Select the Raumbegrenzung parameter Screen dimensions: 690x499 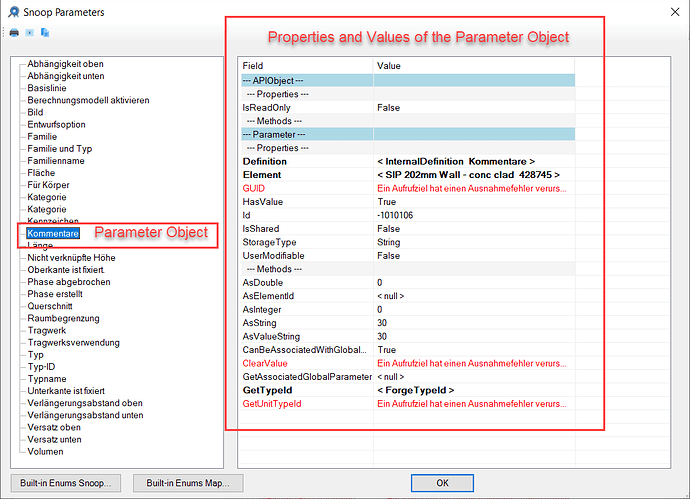pos(63,318)
